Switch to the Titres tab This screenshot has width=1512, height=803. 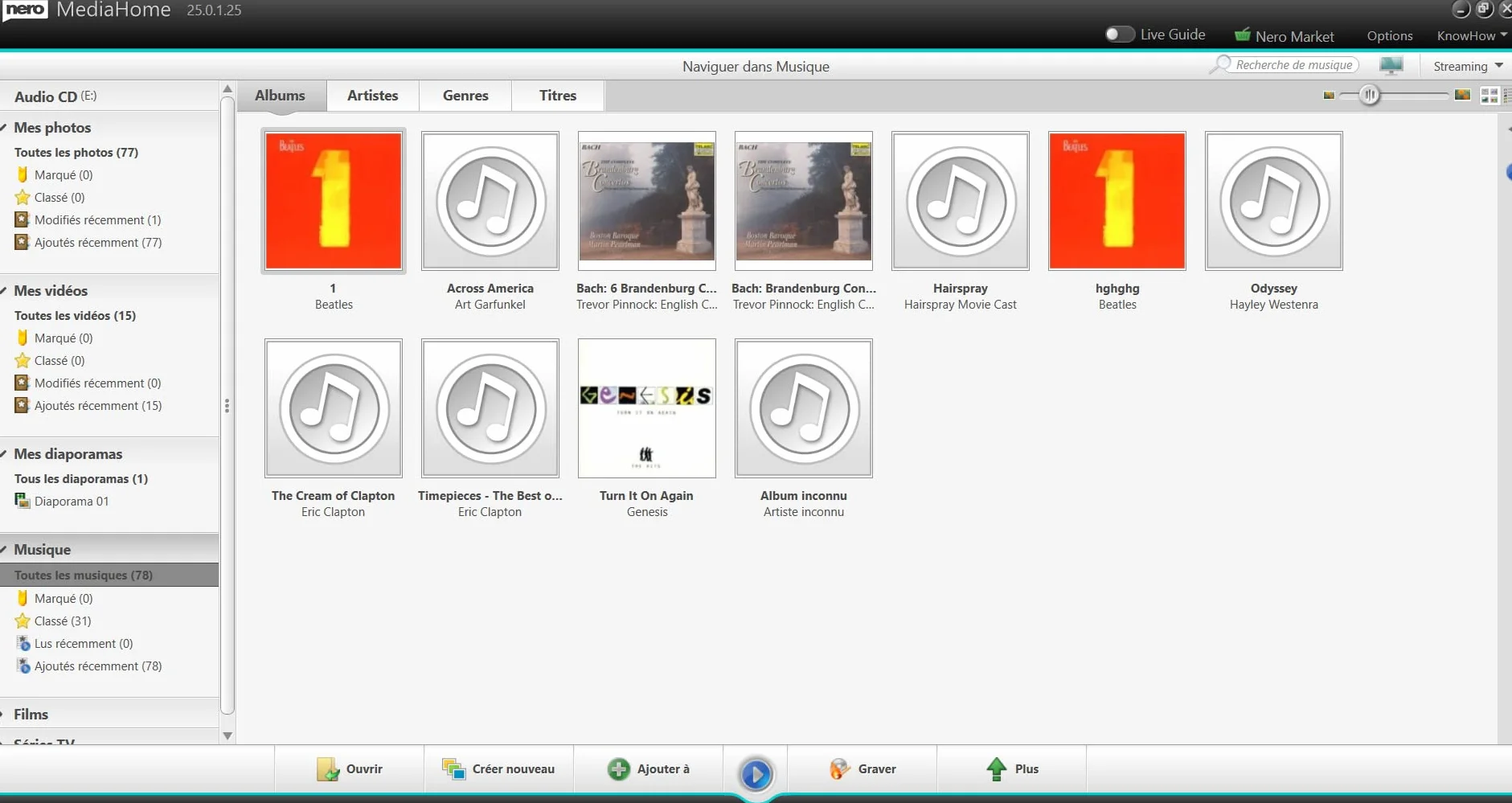[558, 96]
